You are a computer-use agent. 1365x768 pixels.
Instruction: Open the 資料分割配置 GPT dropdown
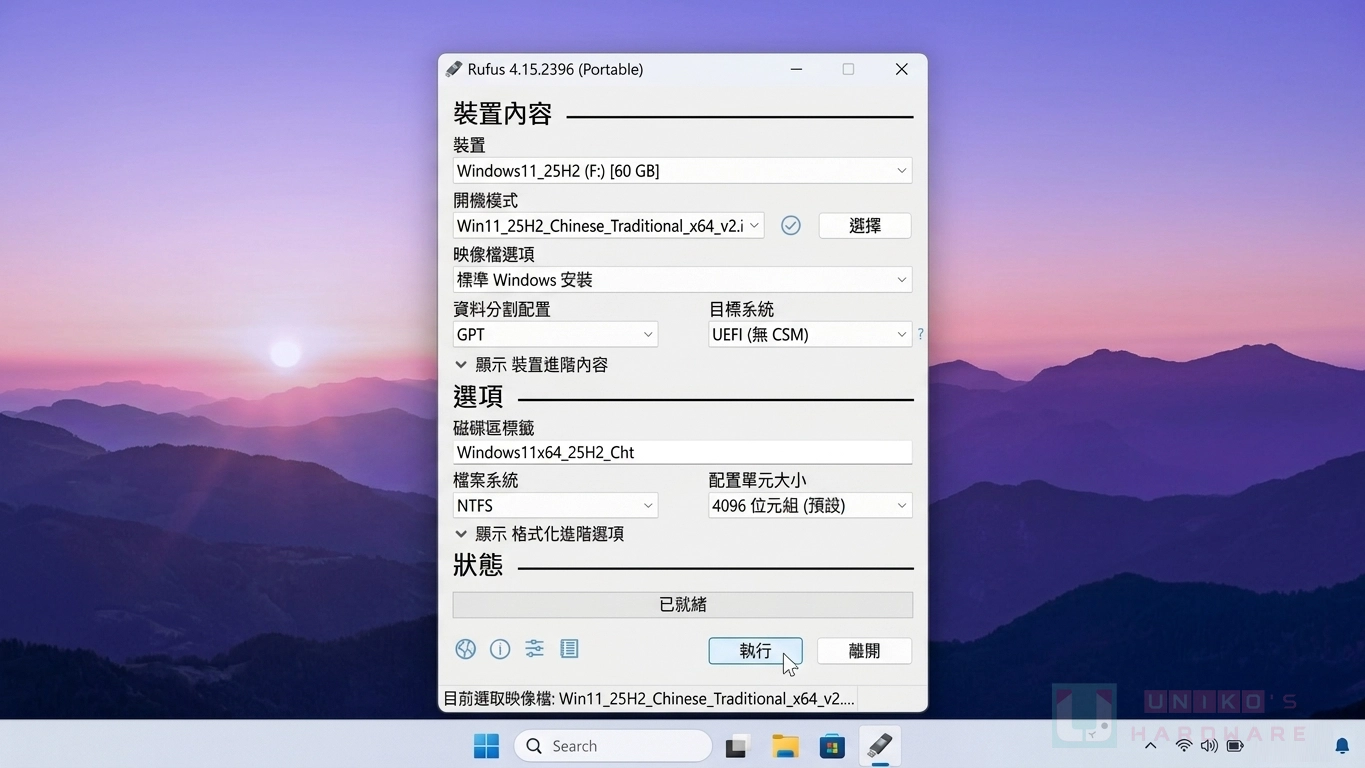click(555, 334)
